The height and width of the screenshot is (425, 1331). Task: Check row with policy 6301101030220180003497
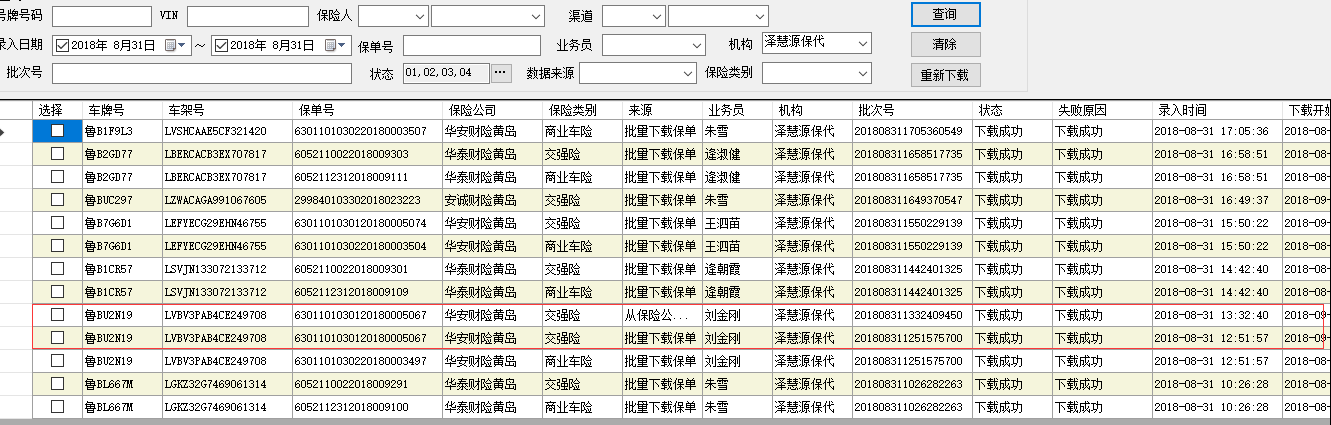click(x=58, y=361)
